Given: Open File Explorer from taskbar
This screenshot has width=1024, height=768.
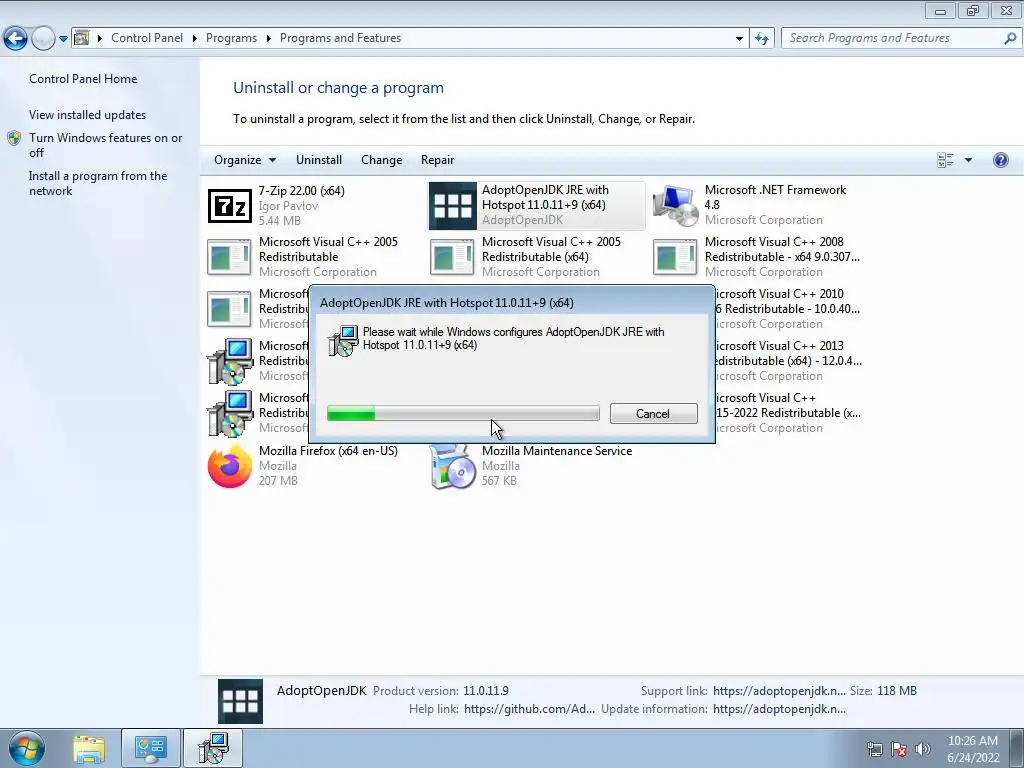Looking at the screenshot, I should point(89,749).
